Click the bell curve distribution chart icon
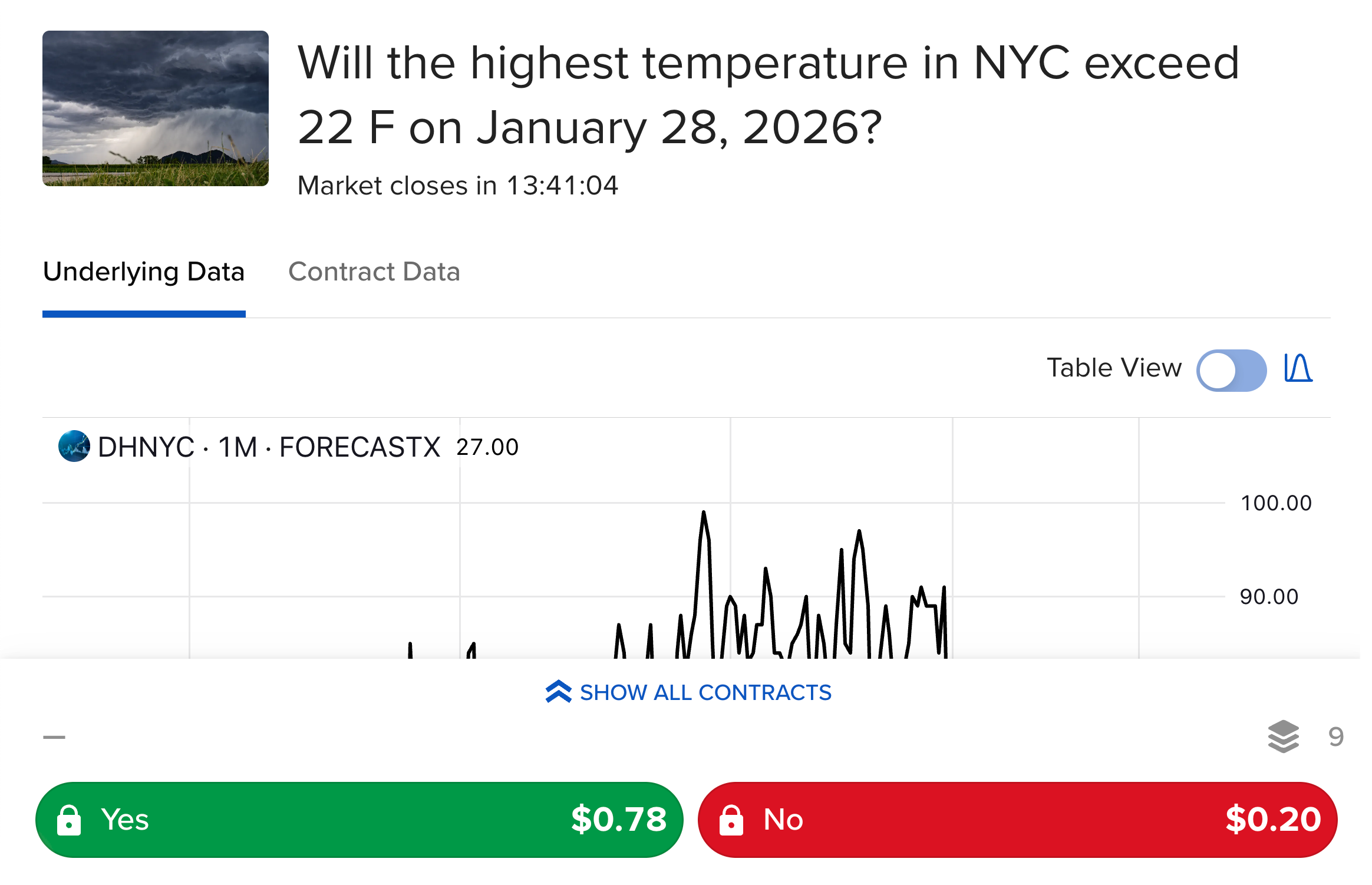Image resolution: width=1372 pixels, height=885 pixels. (x=1298, y=368)
